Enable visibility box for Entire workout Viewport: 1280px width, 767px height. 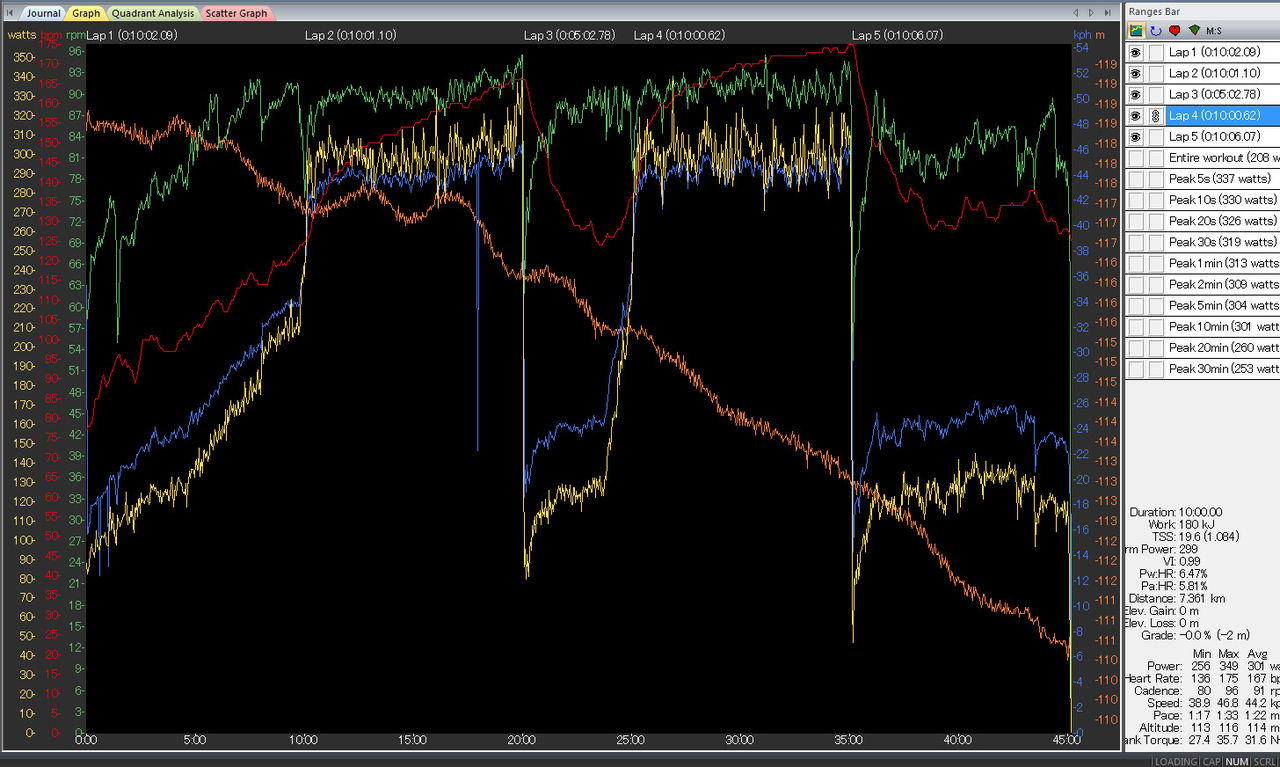1136,158
